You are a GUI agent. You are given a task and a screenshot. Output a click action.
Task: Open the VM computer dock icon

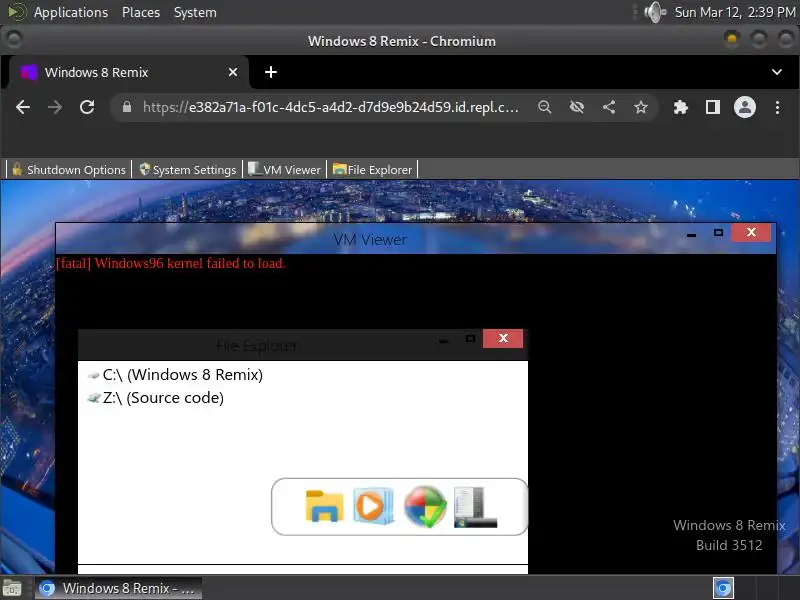[475, 507]
